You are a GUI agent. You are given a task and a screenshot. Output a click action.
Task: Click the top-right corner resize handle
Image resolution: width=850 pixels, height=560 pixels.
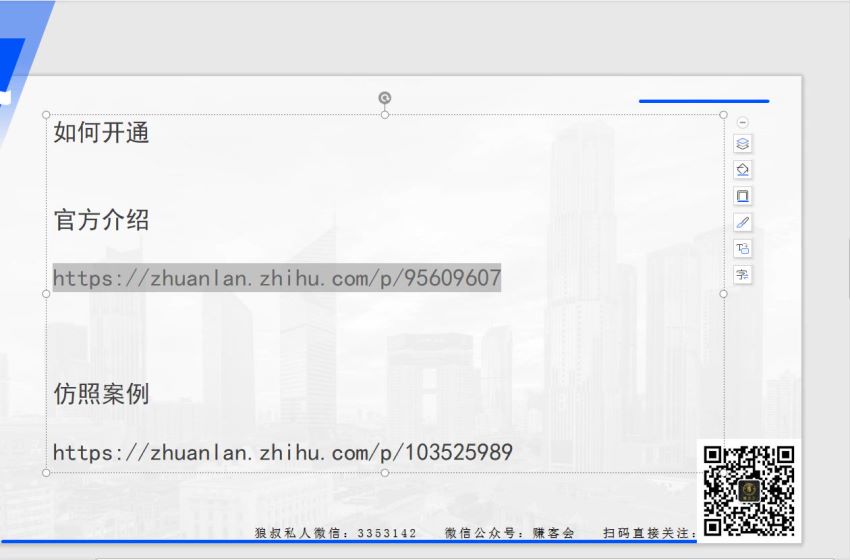pos(723,115)
